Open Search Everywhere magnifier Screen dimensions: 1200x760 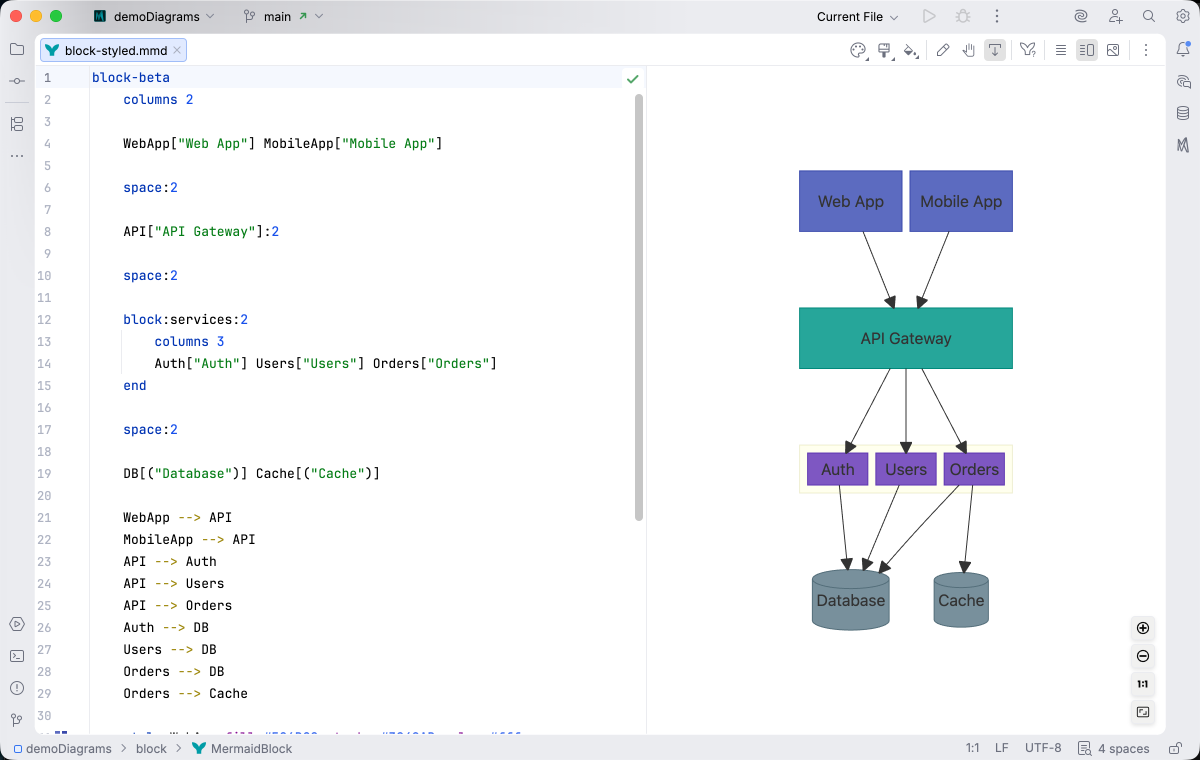(x=1149, y=16)
